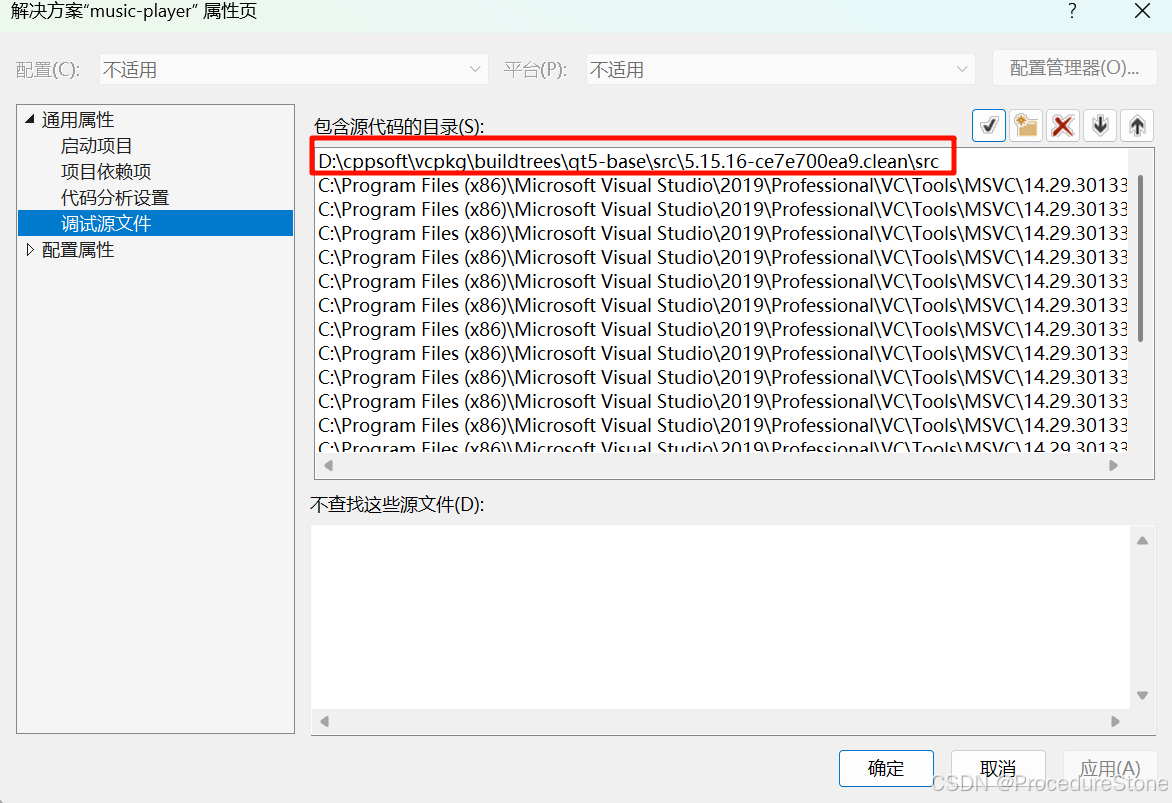Select 启动项目 in the property tree

tap(96, 146)
